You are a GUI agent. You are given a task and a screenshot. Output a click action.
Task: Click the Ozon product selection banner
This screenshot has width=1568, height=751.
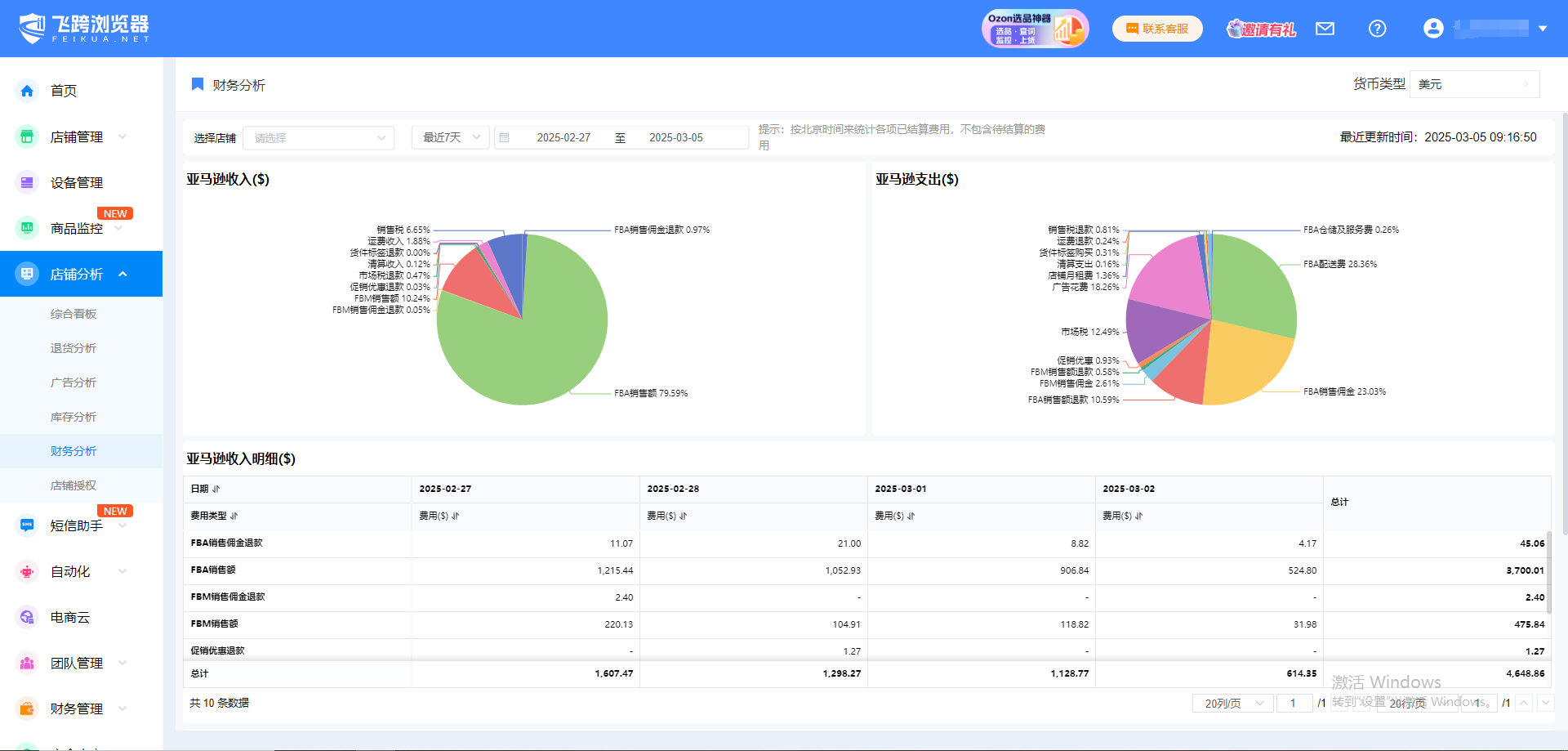1035,29
